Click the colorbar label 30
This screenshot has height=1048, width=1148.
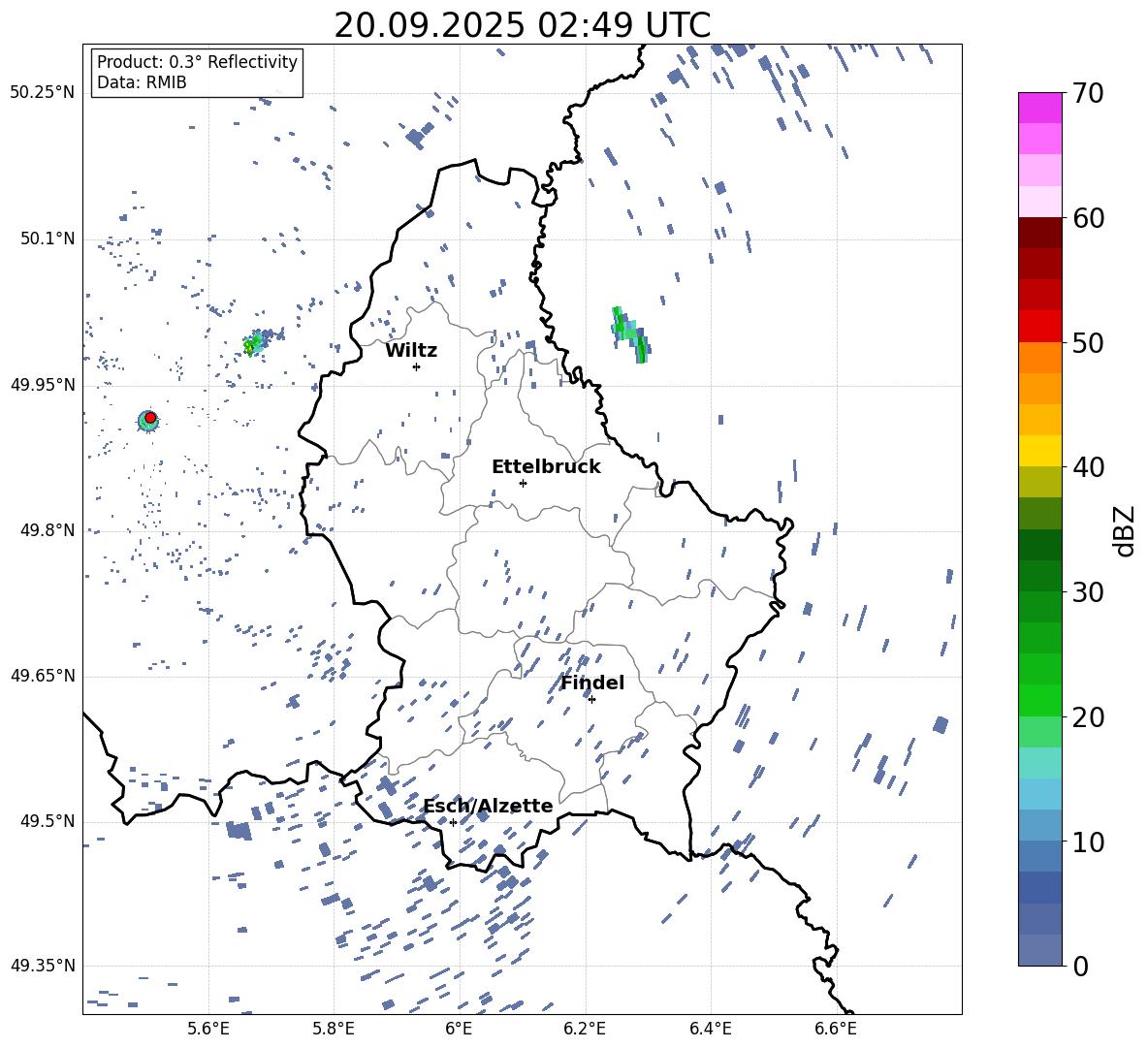(x=1088, y=592)
